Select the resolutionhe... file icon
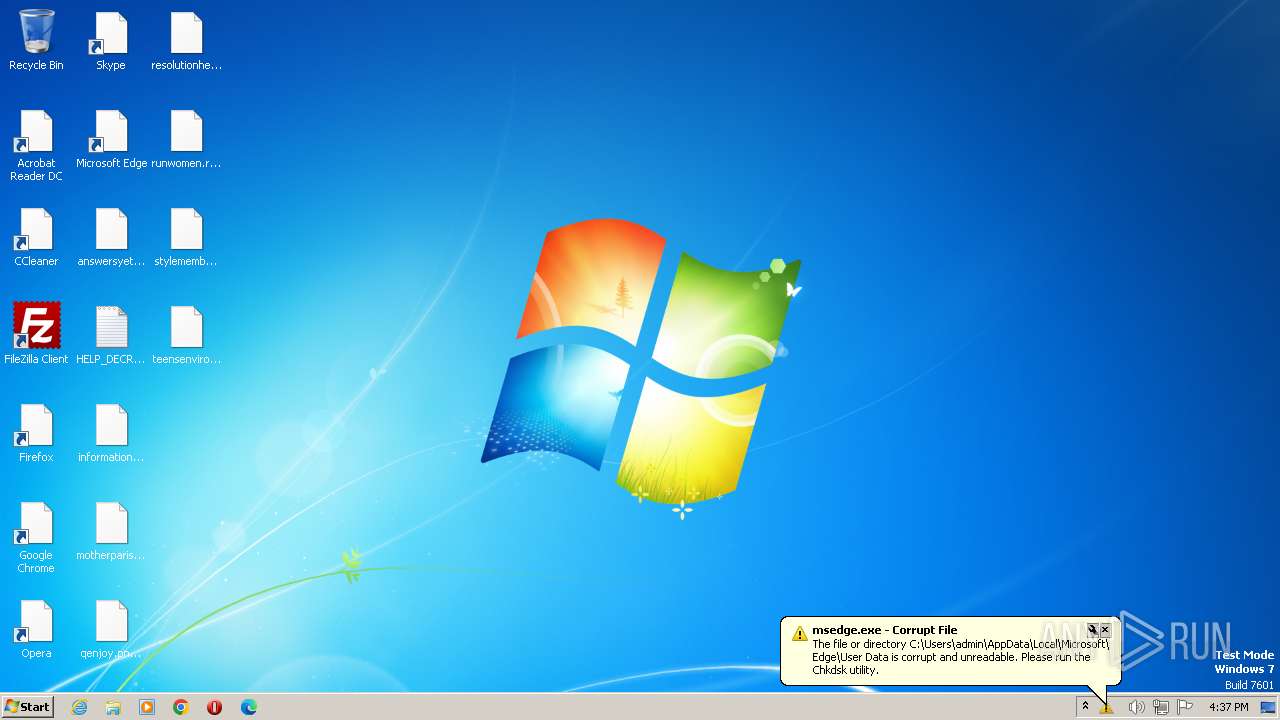 (x=186, y=40)
